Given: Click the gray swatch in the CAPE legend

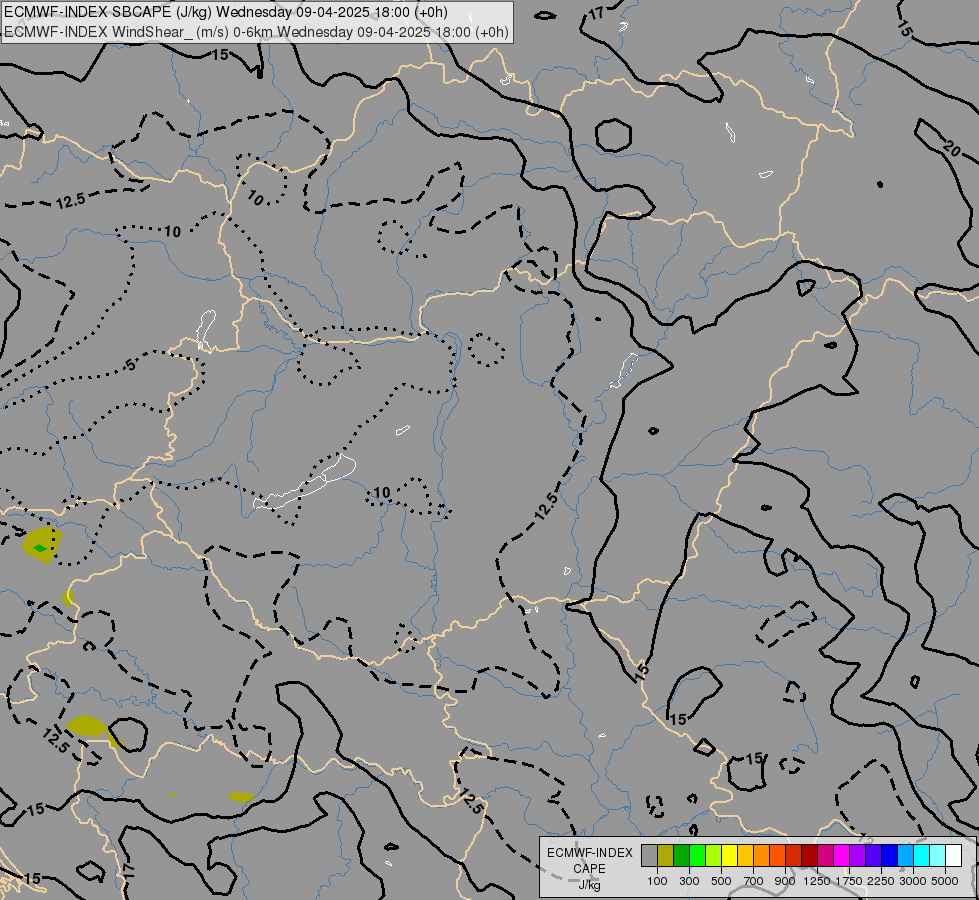Looking at the screenshot, I should tap(649, 855).
